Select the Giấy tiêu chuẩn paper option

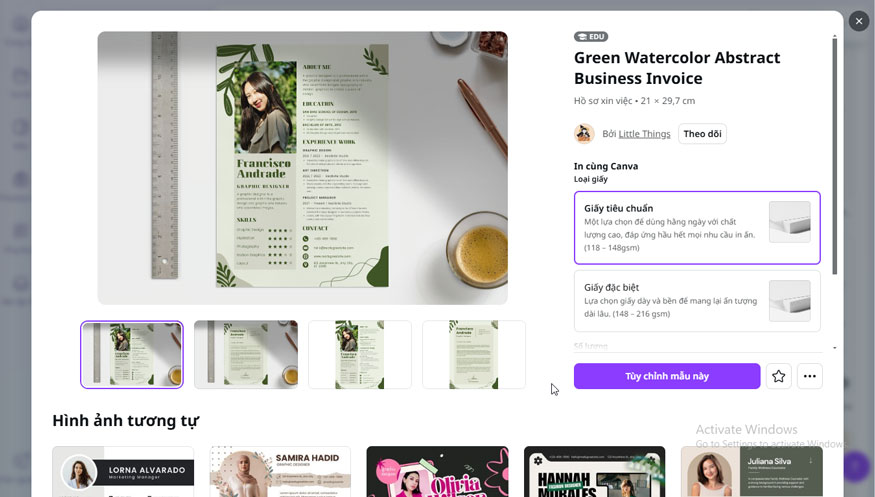(x=697, y=228)
